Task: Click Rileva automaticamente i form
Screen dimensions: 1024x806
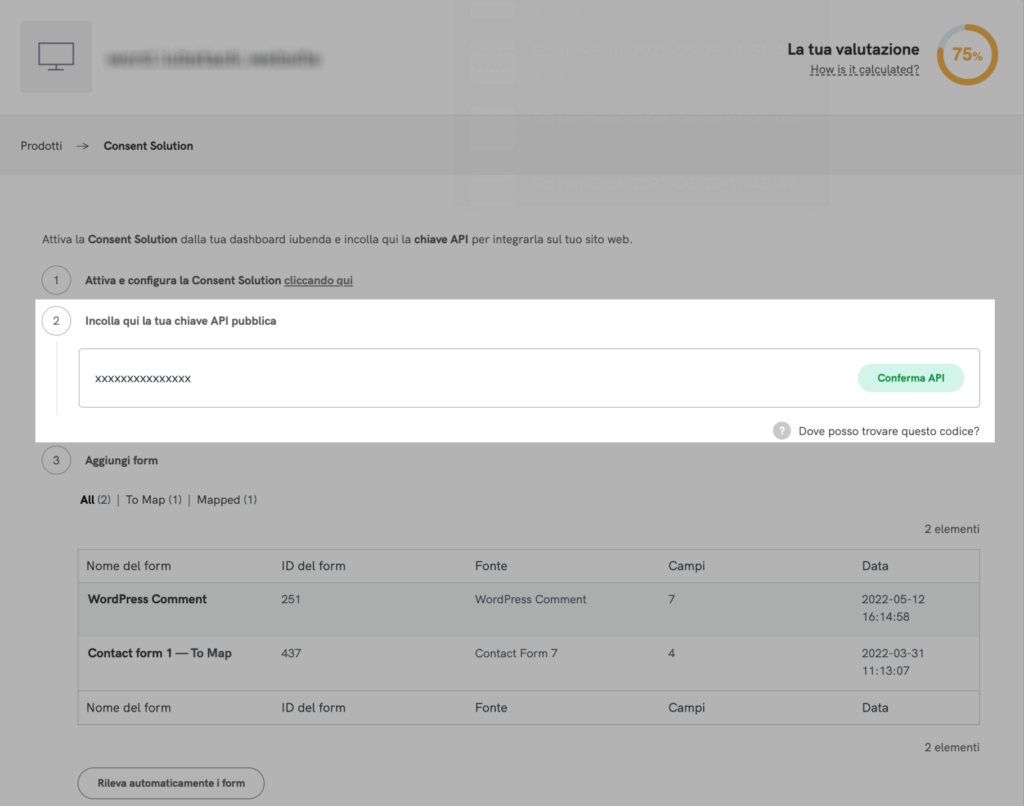Action: (170, 783)
